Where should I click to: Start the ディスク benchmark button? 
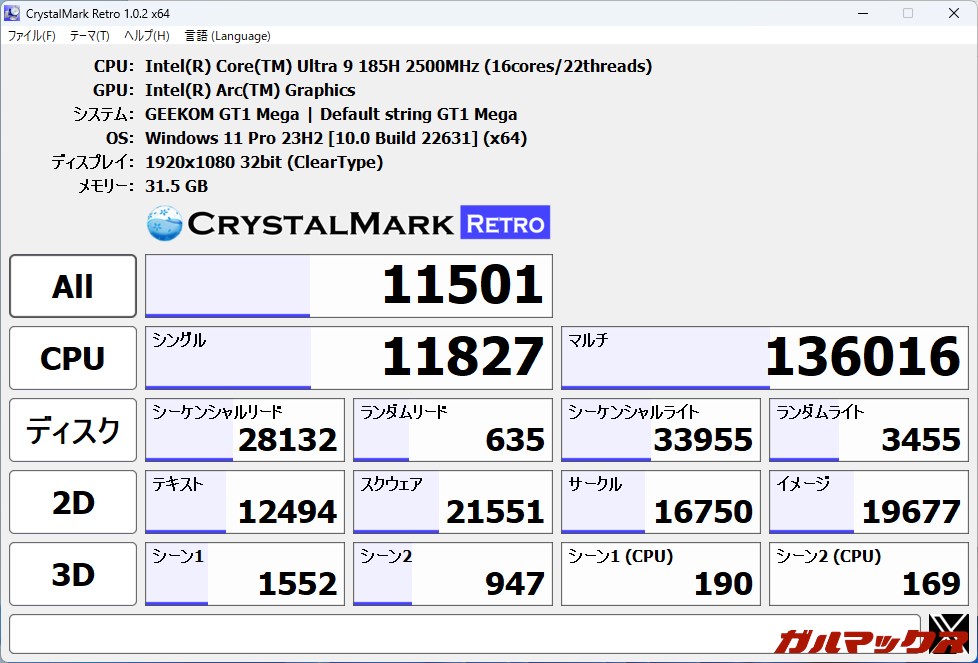[73, 430]
